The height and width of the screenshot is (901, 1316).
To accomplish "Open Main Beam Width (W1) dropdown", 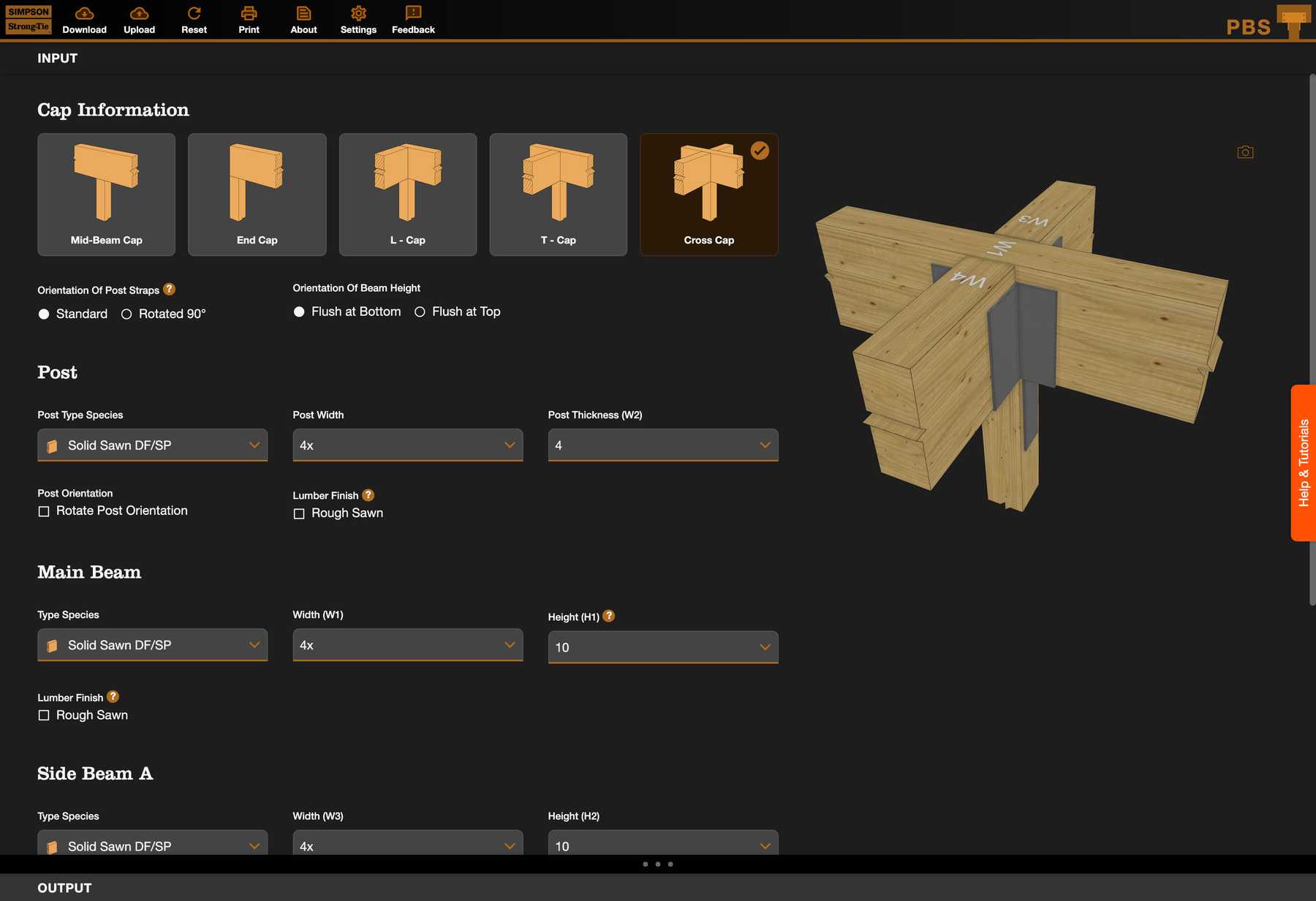I will 407,645.
